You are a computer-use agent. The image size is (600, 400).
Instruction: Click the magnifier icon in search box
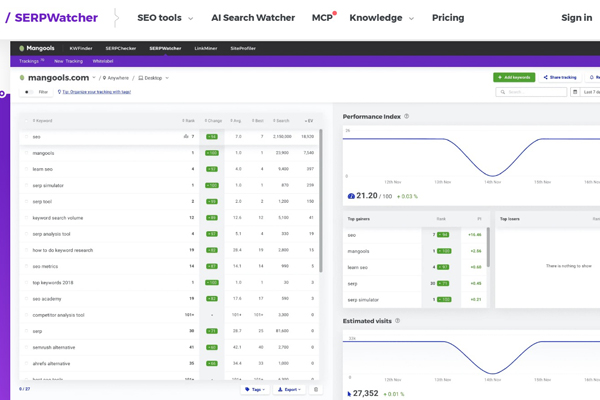[x=503, y=92]
